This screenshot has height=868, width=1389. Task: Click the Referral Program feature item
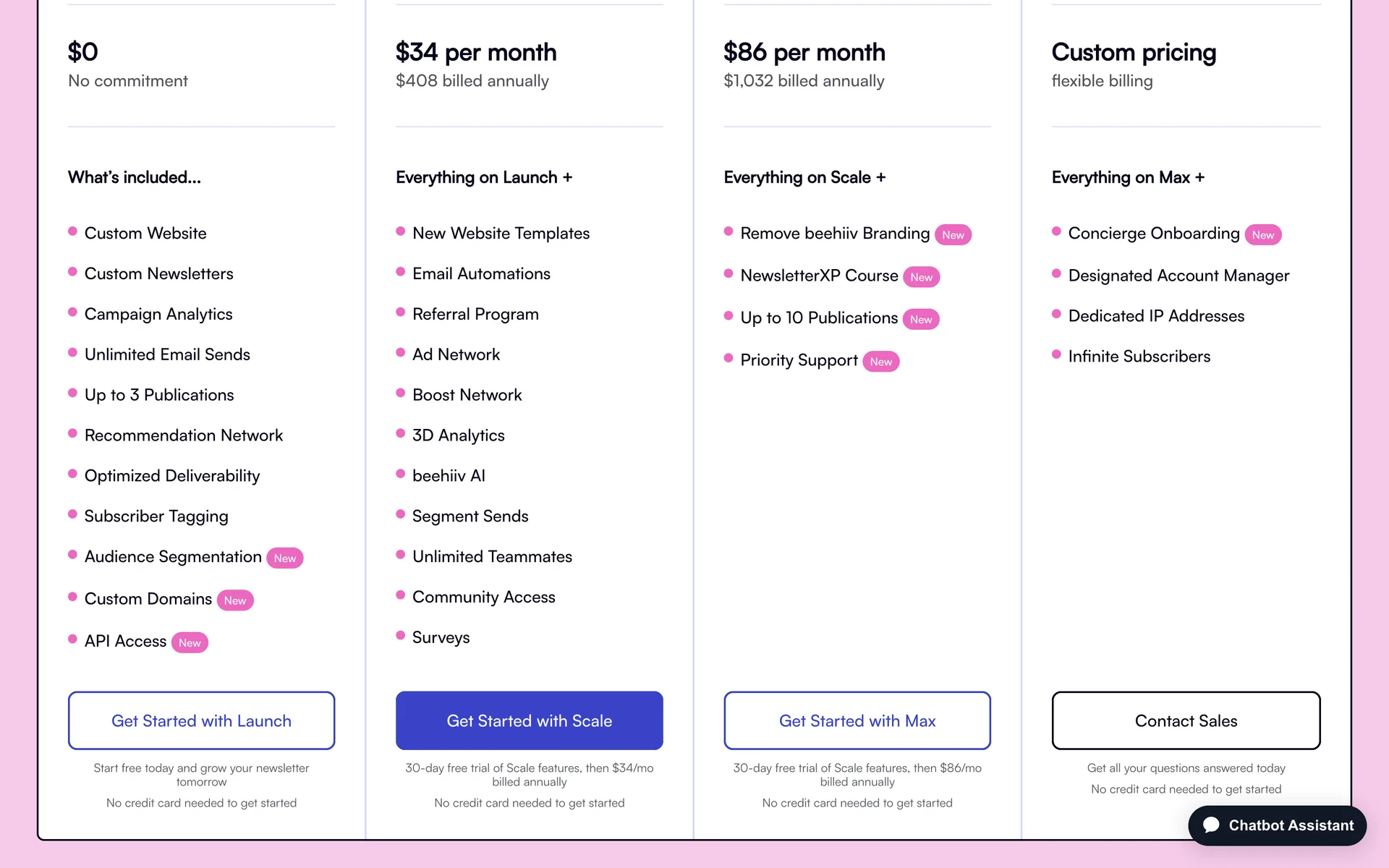[475, 314]
